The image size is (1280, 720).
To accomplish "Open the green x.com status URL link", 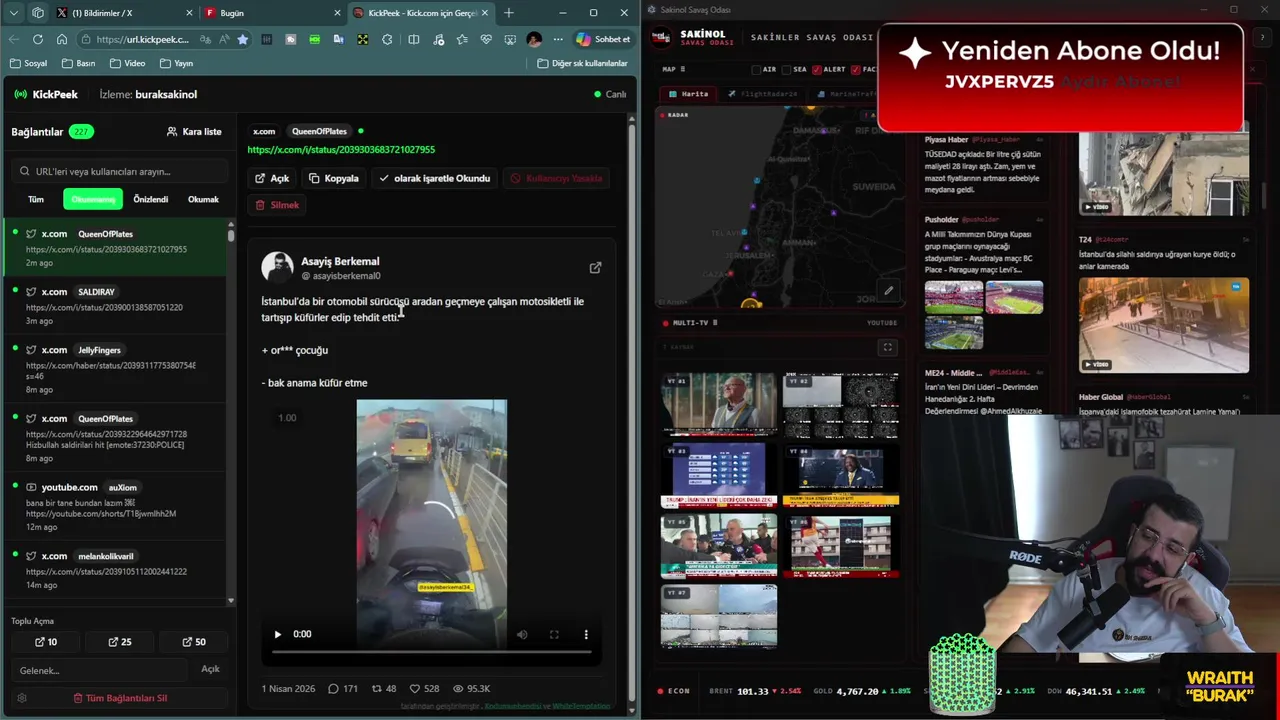I will pos(341,149).
